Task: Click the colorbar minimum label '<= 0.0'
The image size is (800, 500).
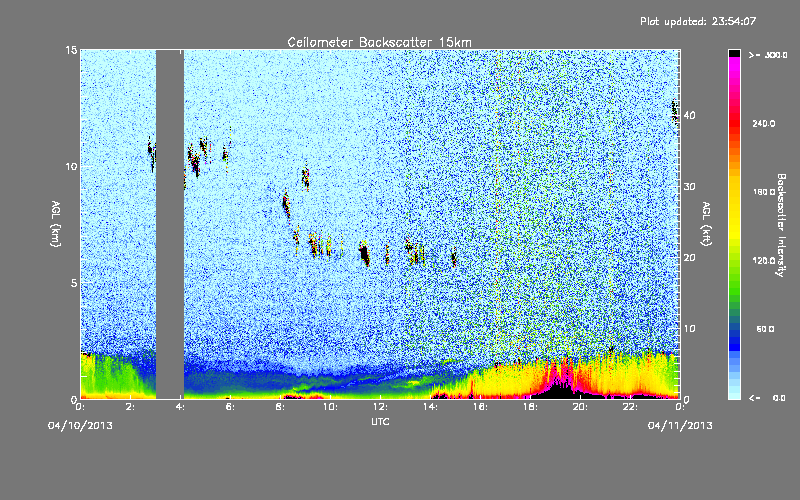Action: tap(767, 398)
